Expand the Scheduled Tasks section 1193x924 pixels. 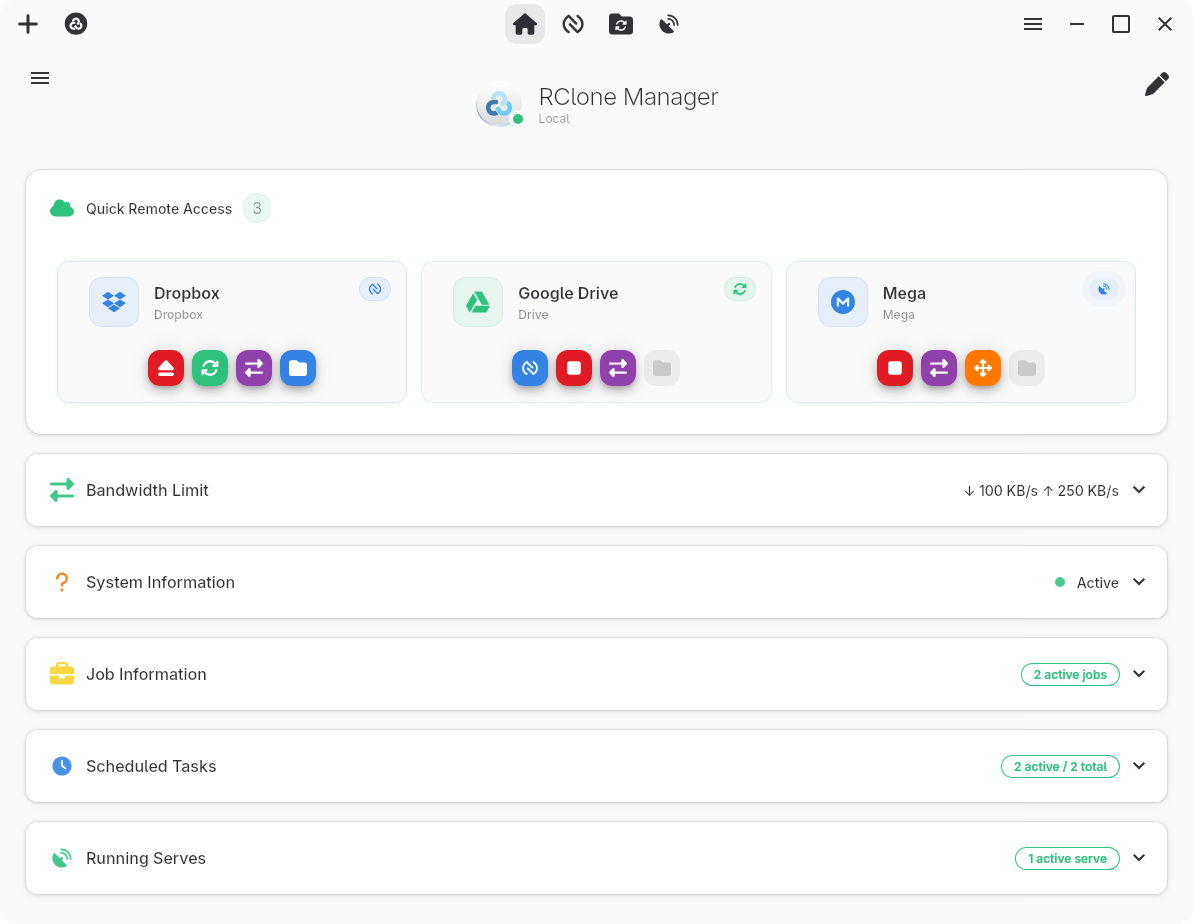(1139, 766)
